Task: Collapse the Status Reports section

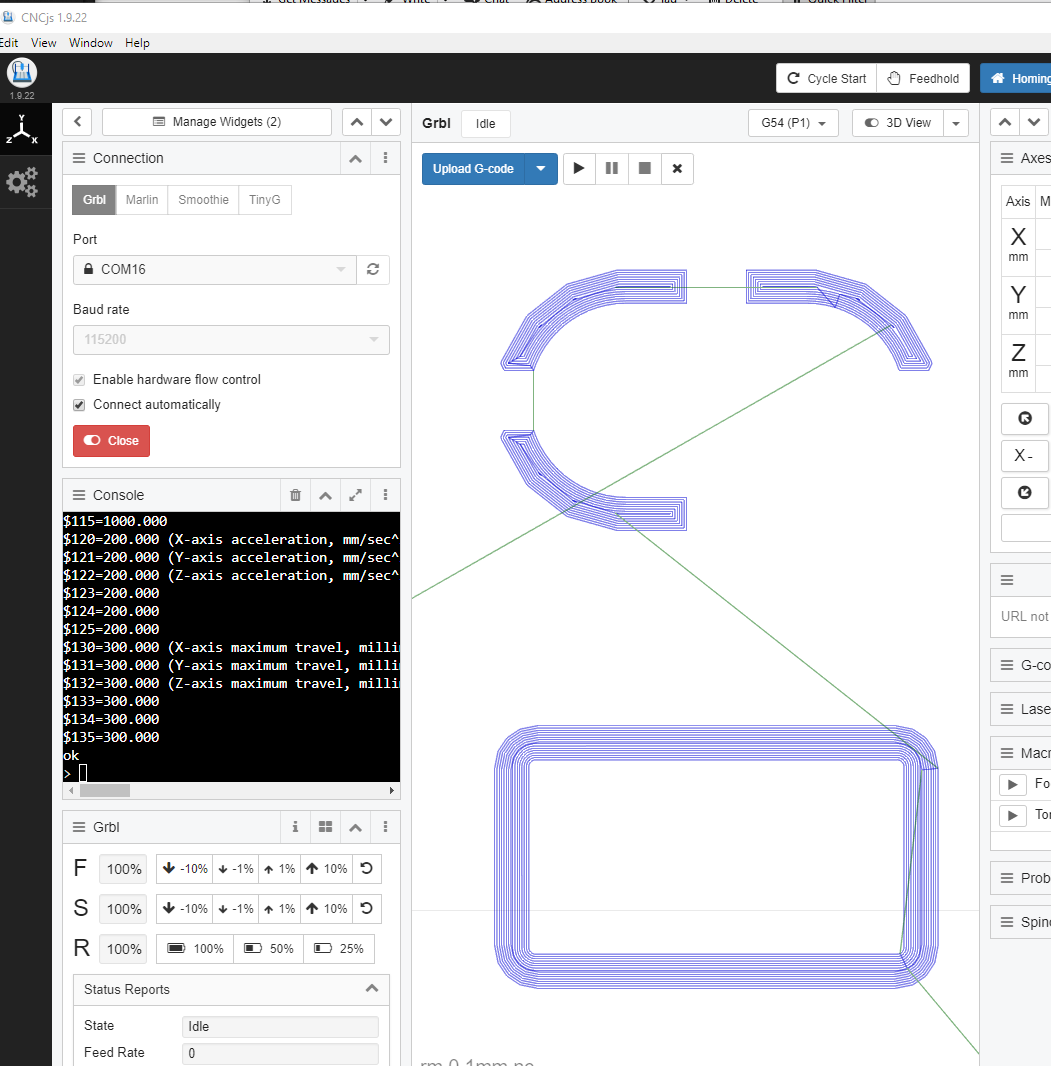Action: (372, 988)
